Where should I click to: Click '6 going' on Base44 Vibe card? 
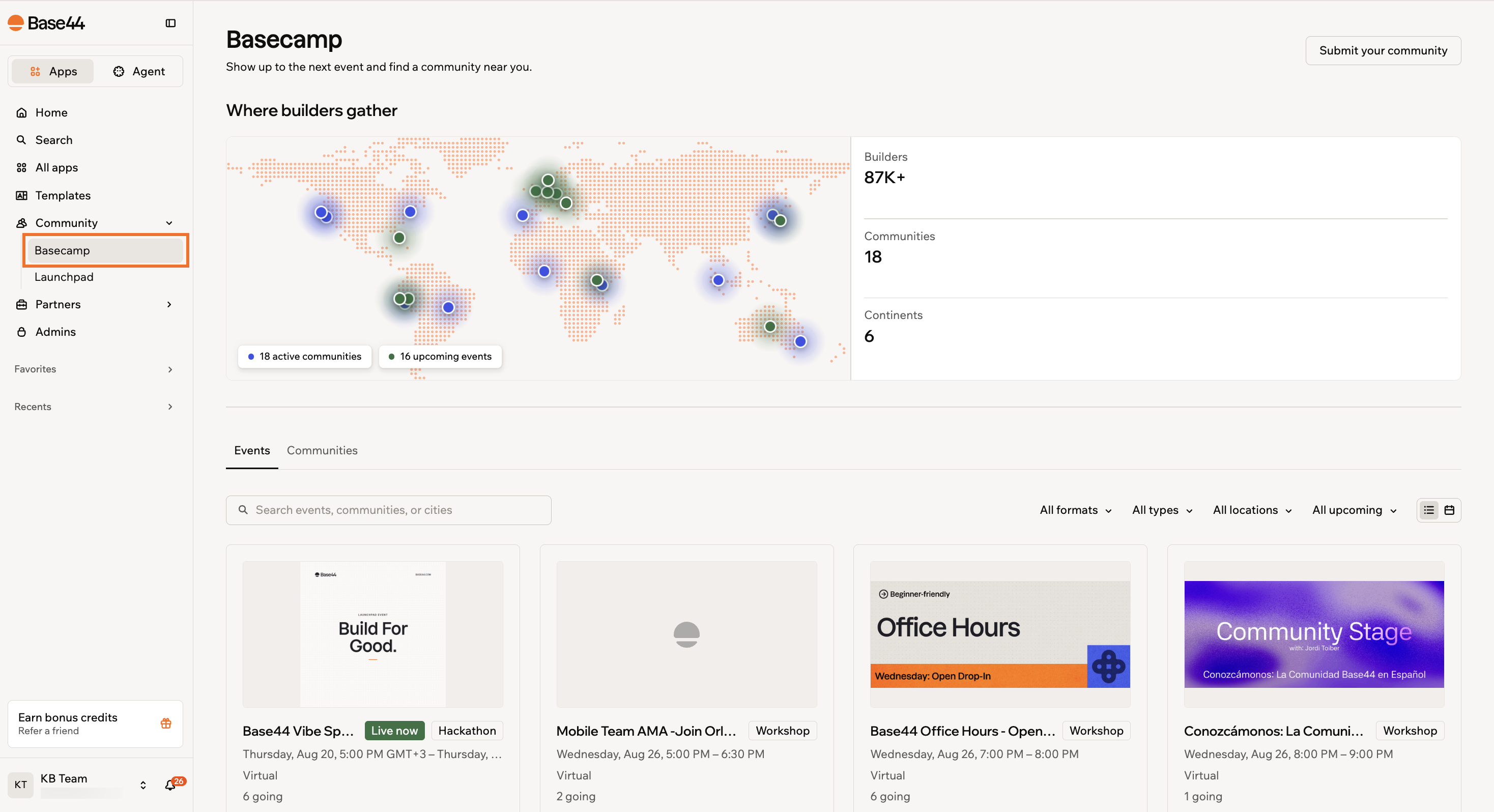click(x=263, y=796)
